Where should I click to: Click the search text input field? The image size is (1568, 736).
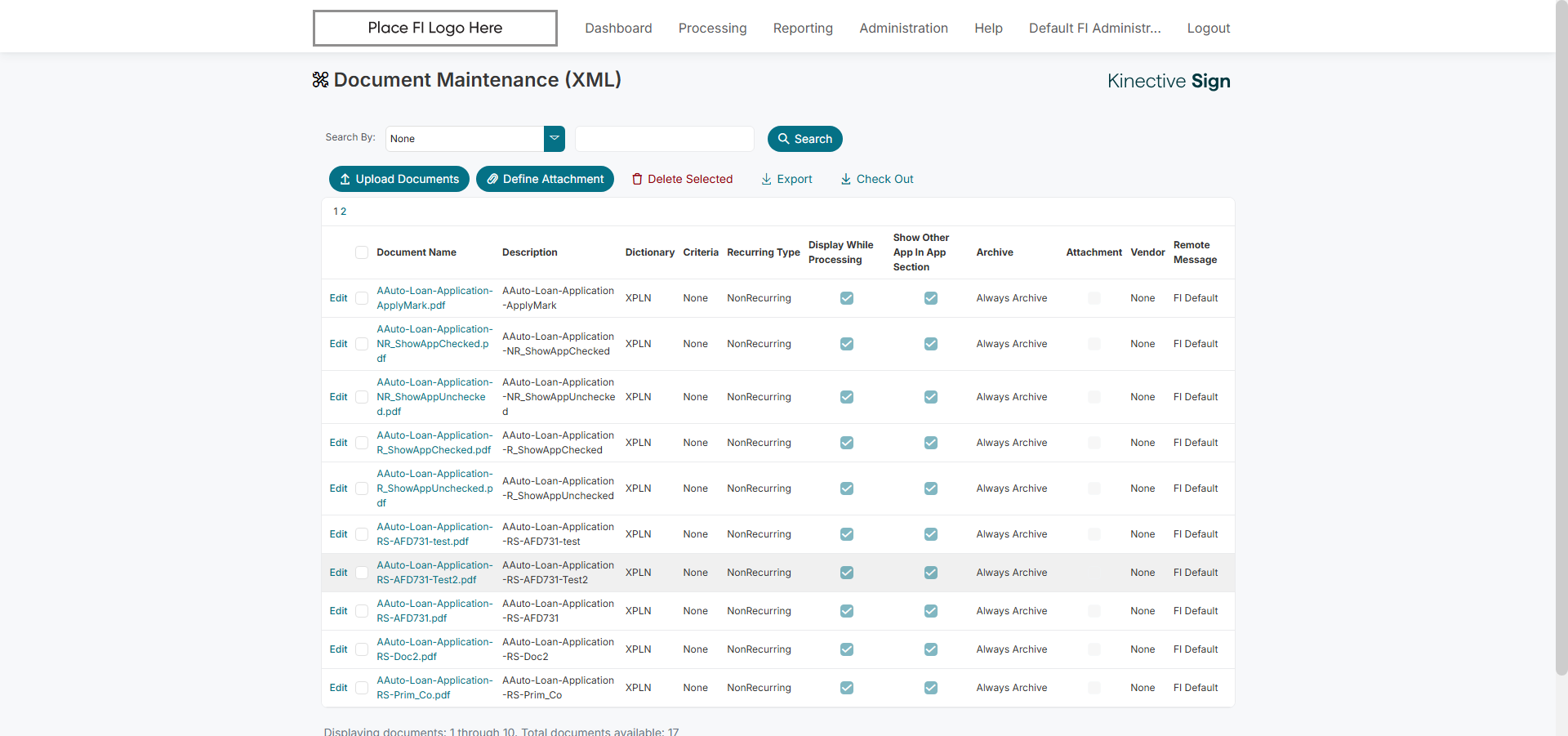click(664, 139)
